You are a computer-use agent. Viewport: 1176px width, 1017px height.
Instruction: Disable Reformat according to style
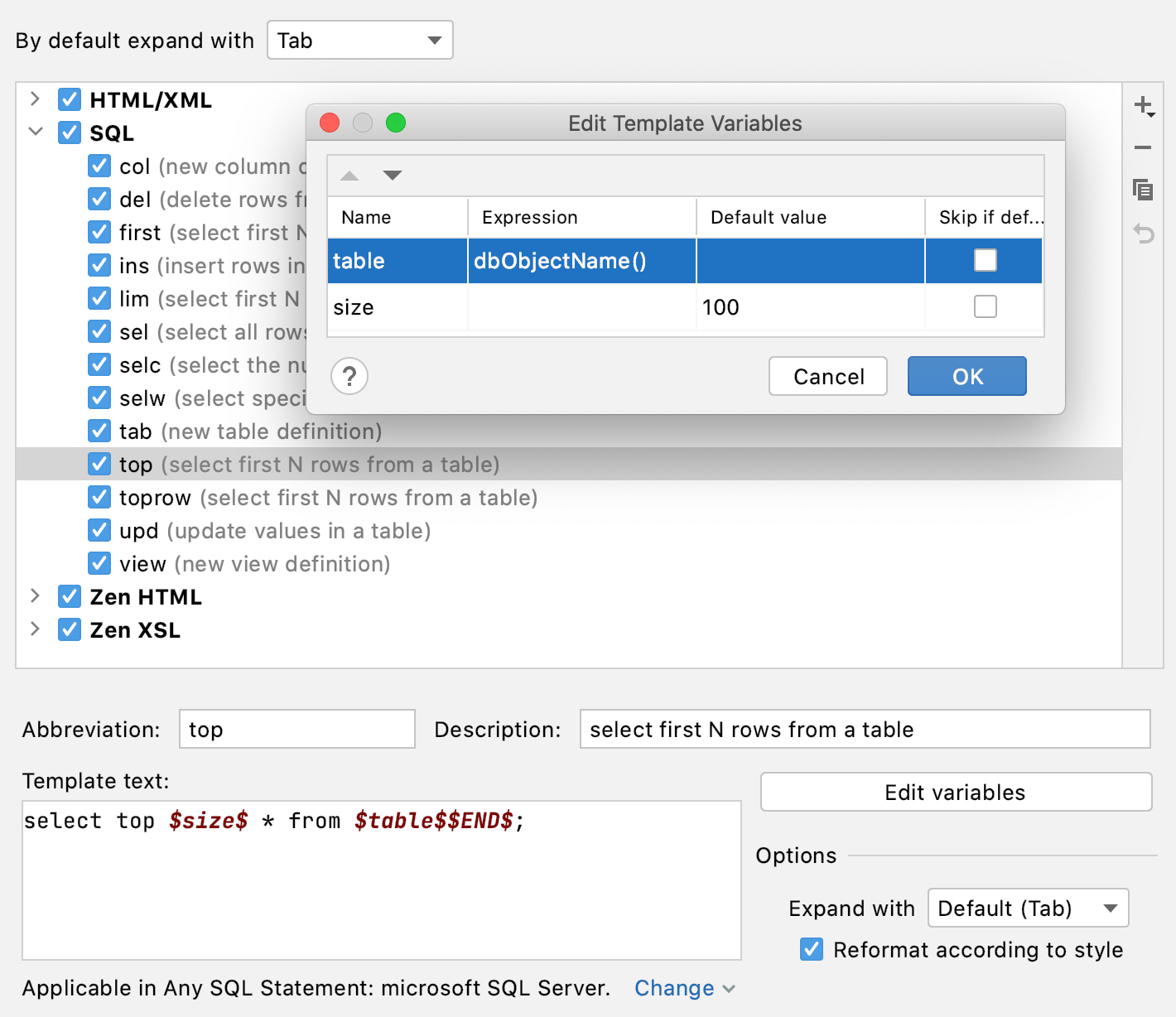tap(811, 950)
